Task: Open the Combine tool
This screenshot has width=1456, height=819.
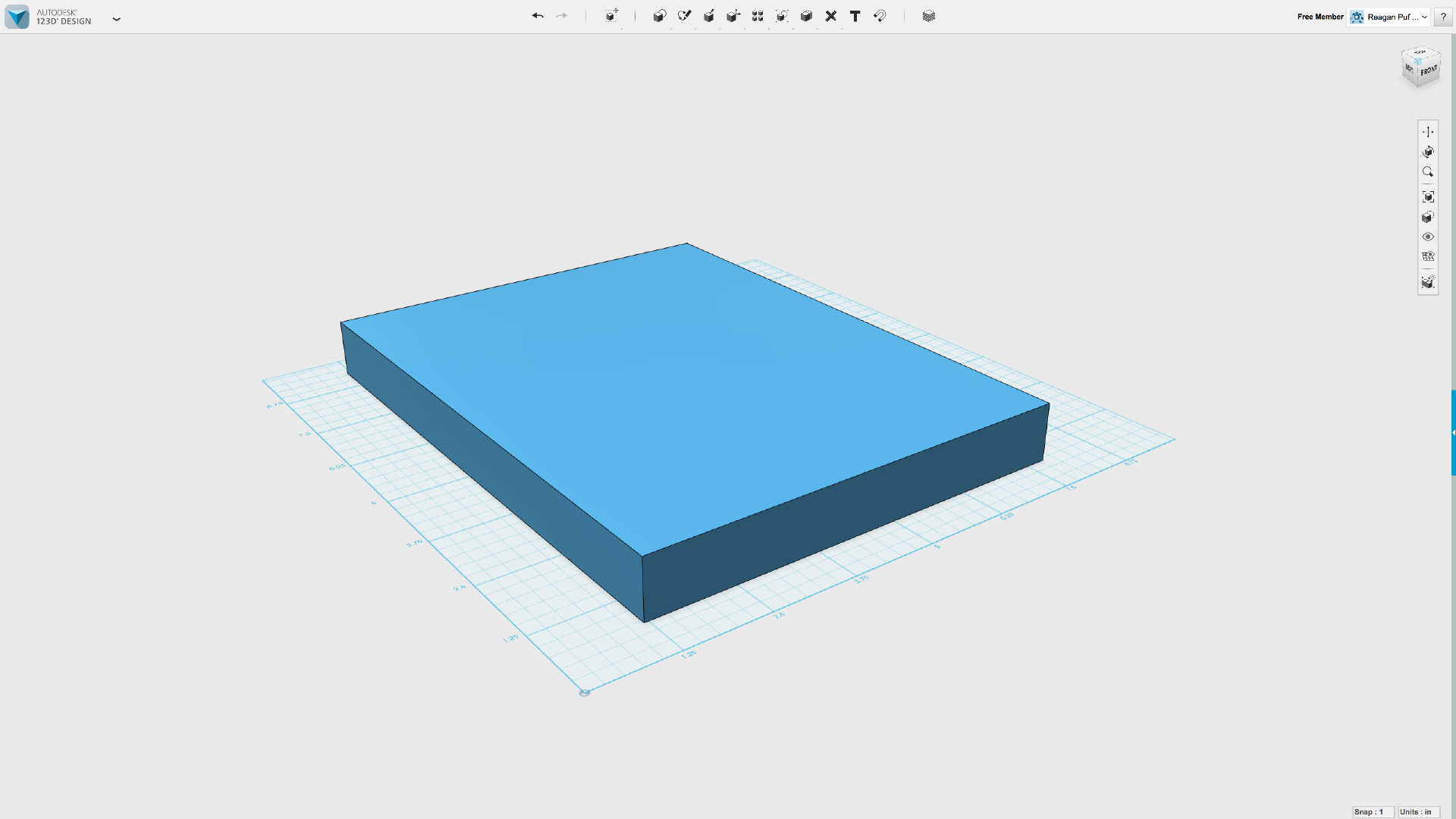Action: click(806, 16)
